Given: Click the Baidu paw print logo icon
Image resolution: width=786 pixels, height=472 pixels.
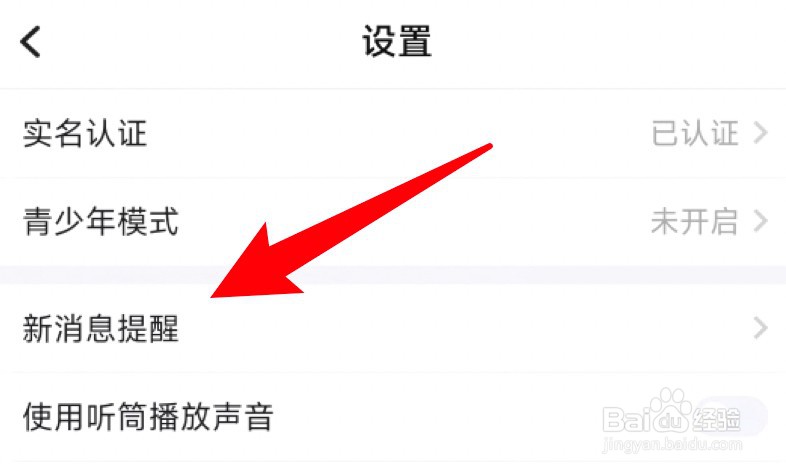Looking at the screenshot, I should click(x=670, y=410).
